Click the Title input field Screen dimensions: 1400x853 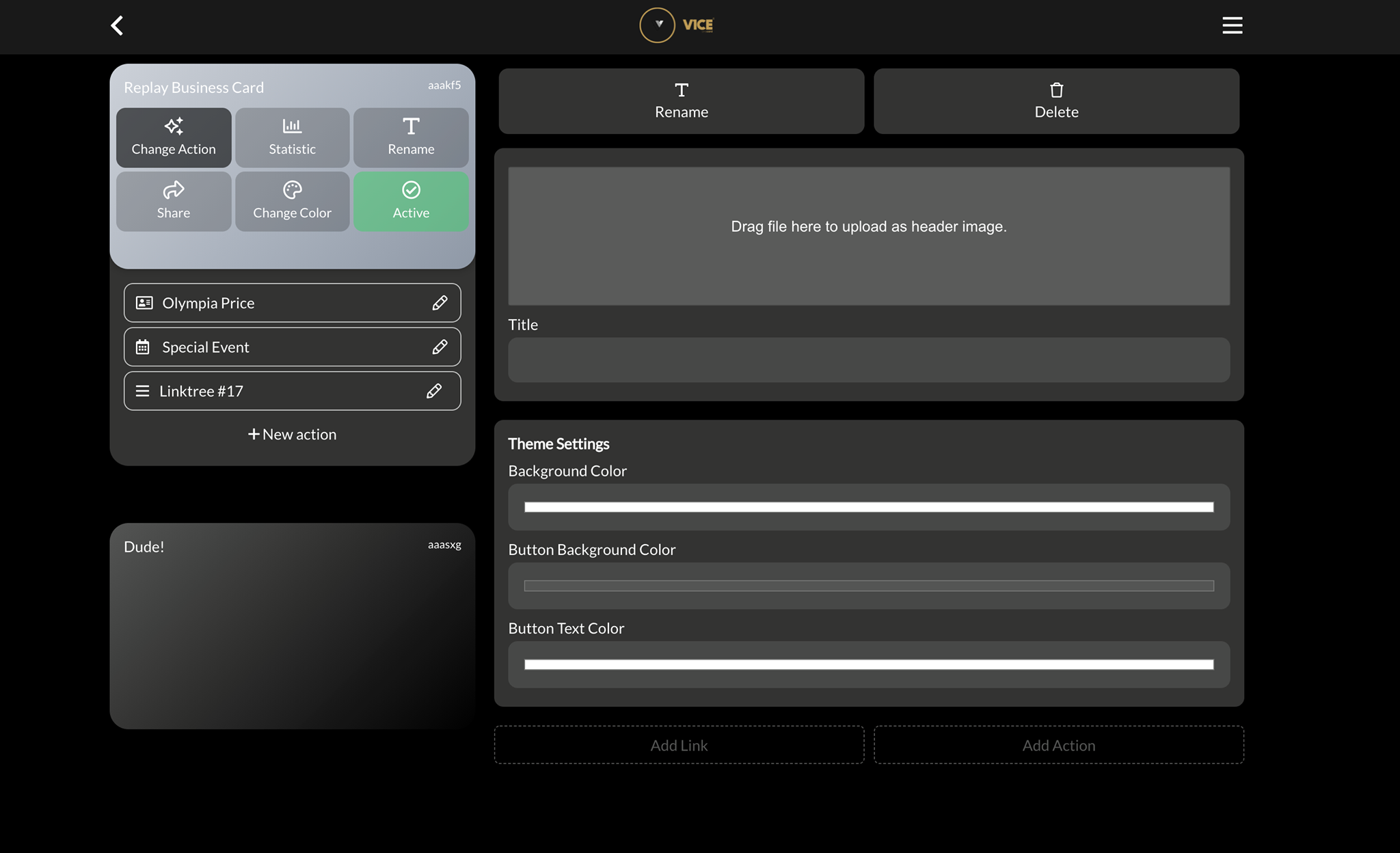click(868, 360)
